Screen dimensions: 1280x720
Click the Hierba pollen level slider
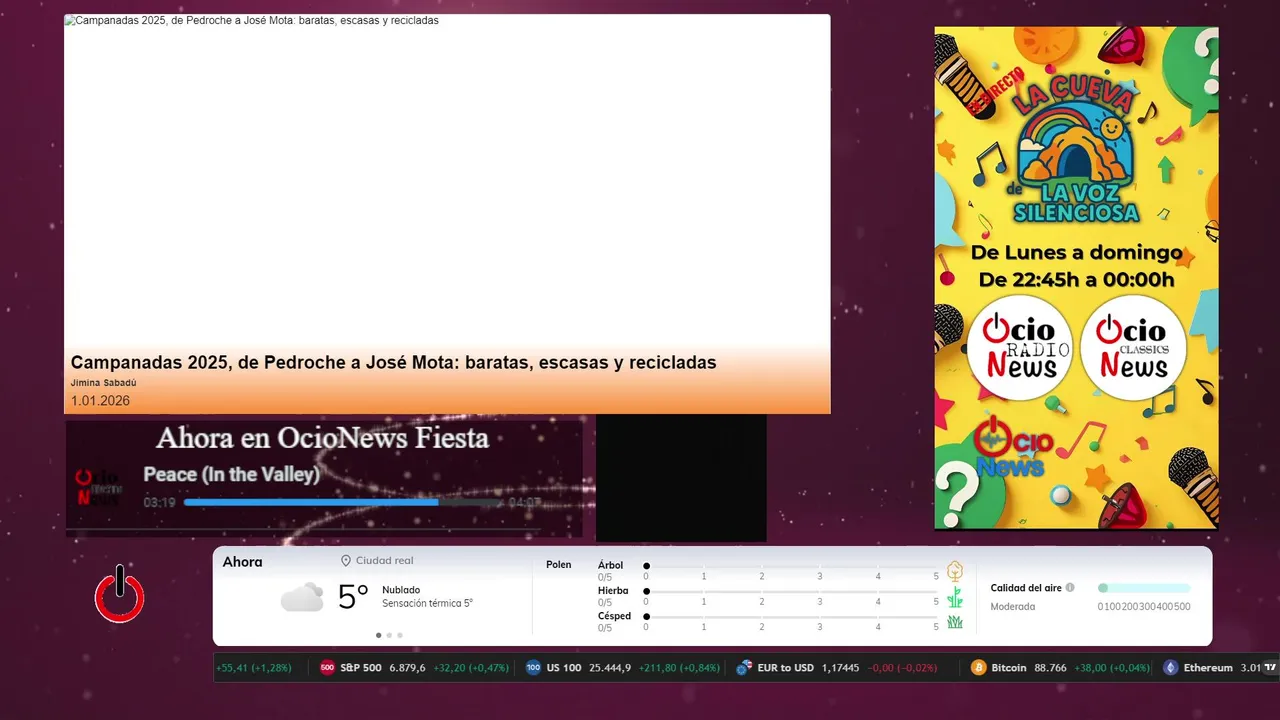(x=792, y=591)
